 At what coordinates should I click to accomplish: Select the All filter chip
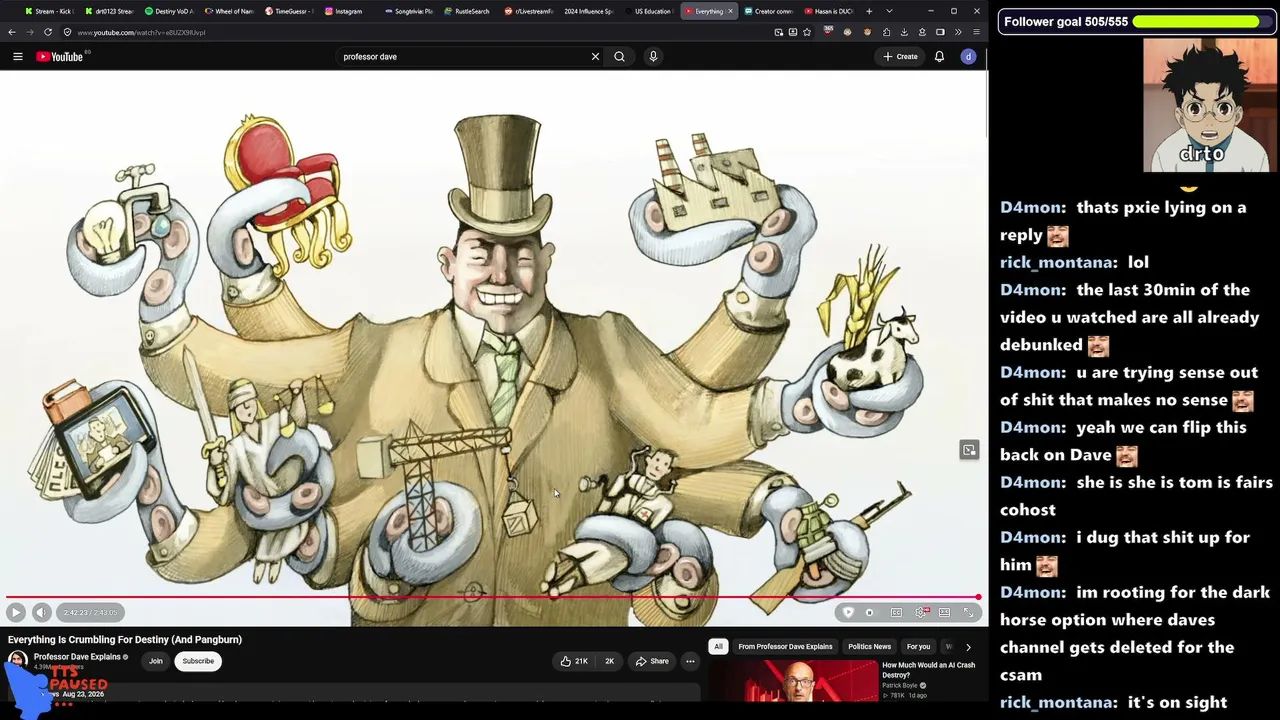pos(718,647)
